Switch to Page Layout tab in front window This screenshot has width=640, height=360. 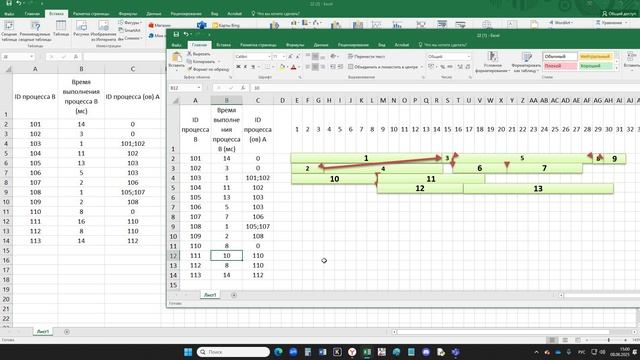tap(258, 45)
